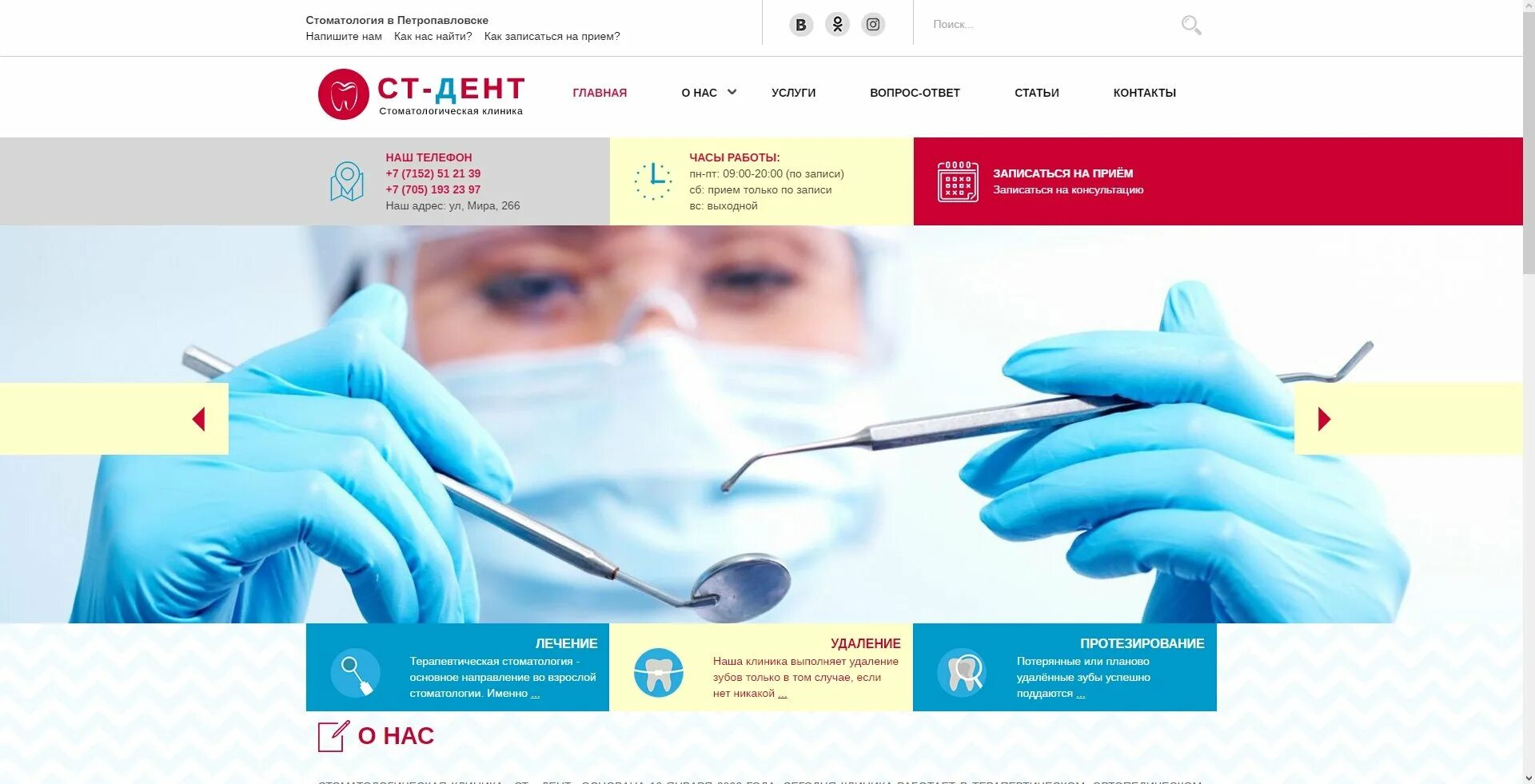The width and height of the screenshot is (1535, 784).
Task: Expand the О НАС dropdown chevron
Action: click(x=732, y=92)
